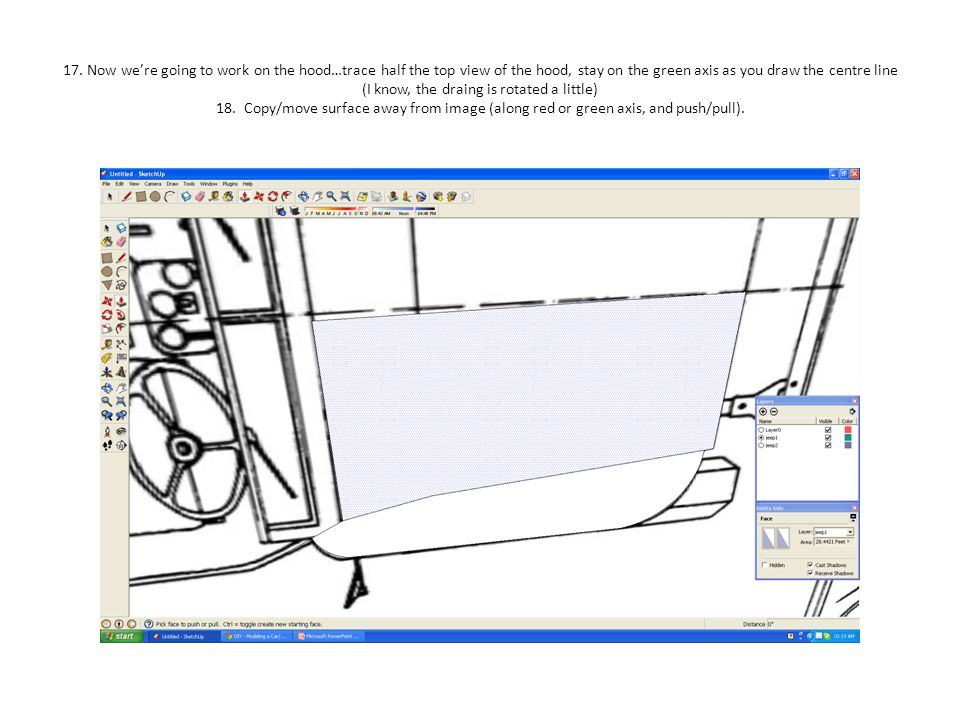Activate the Push/Pull tool in top toolbar
The width and height of the screenshot is (960, 720).
point(244,197)
